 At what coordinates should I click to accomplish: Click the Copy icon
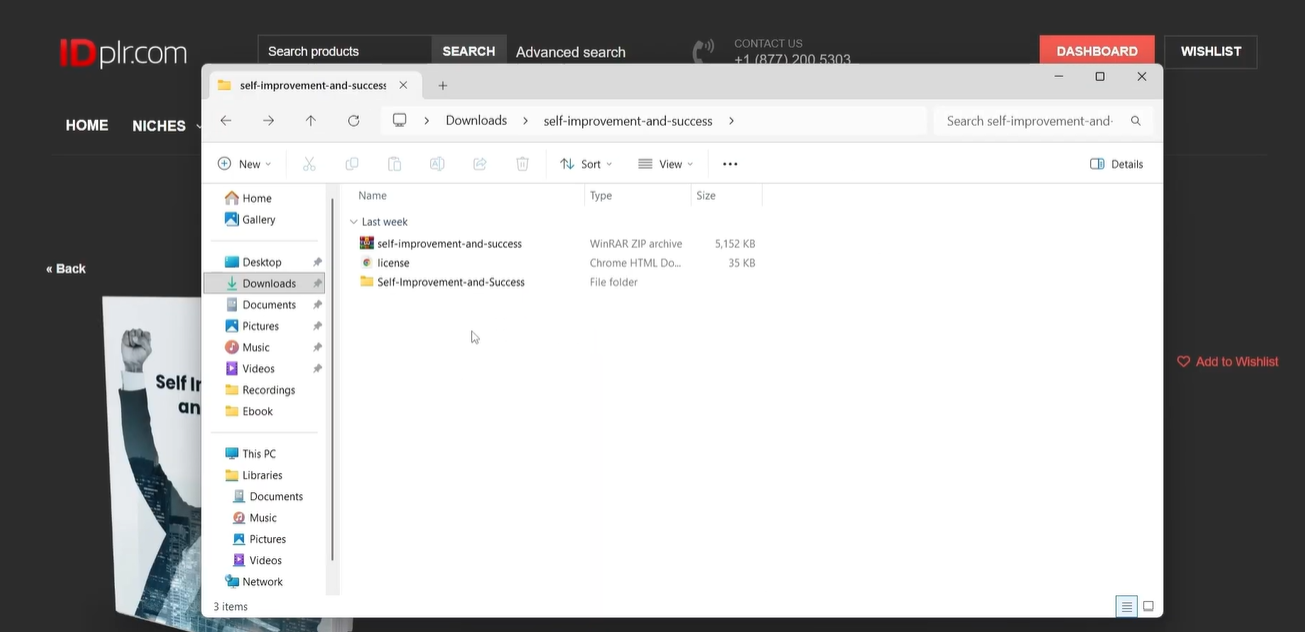351,163
